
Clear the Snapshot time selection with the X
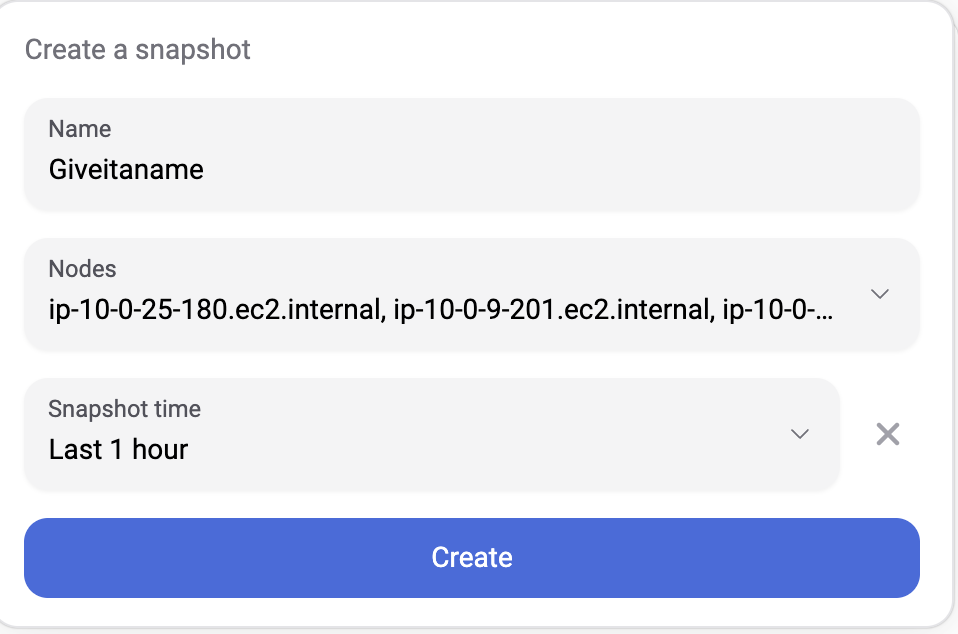pyautogui.click(x=887, y=434)
